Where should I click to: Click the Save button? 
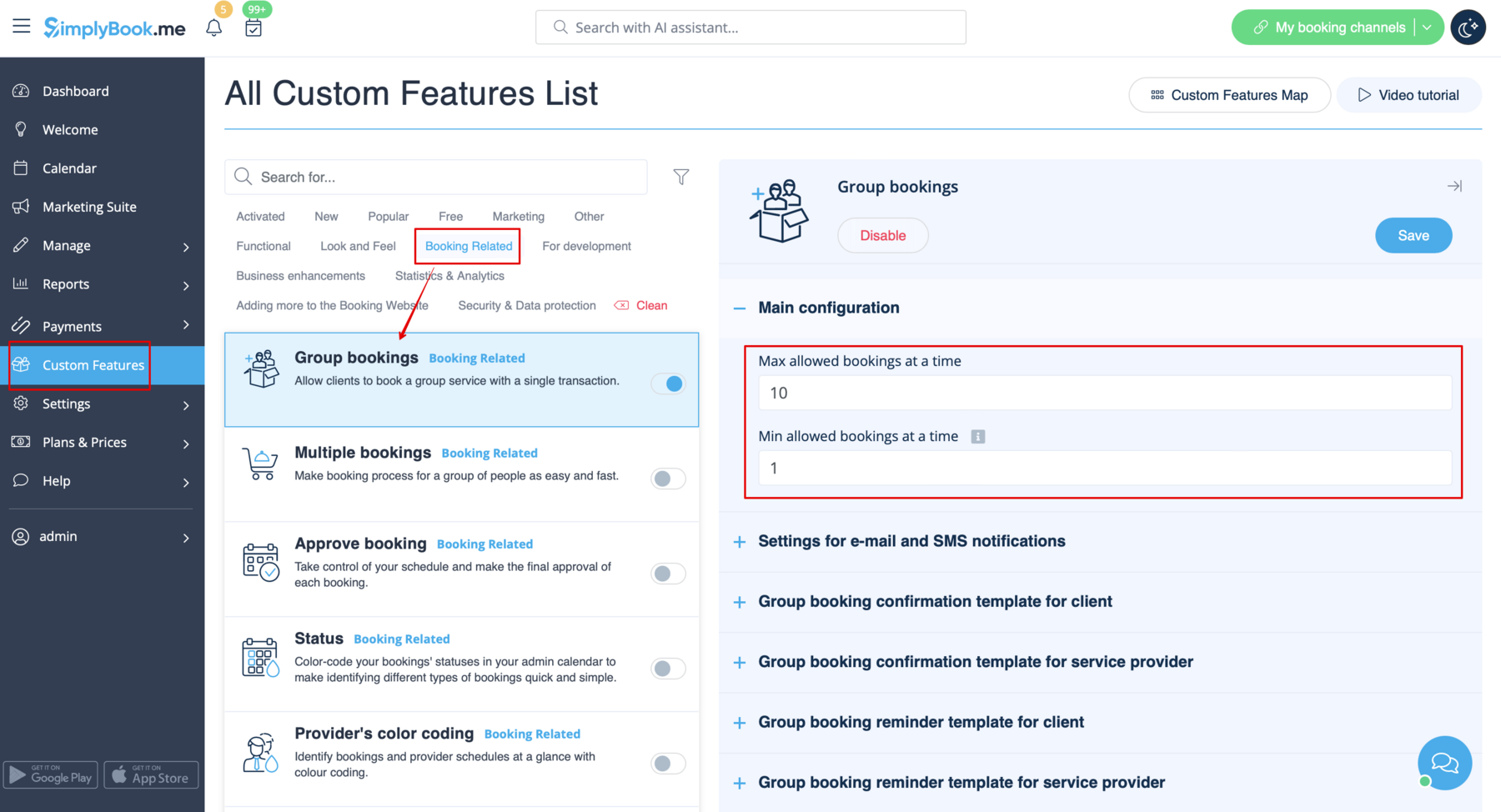1413,235
